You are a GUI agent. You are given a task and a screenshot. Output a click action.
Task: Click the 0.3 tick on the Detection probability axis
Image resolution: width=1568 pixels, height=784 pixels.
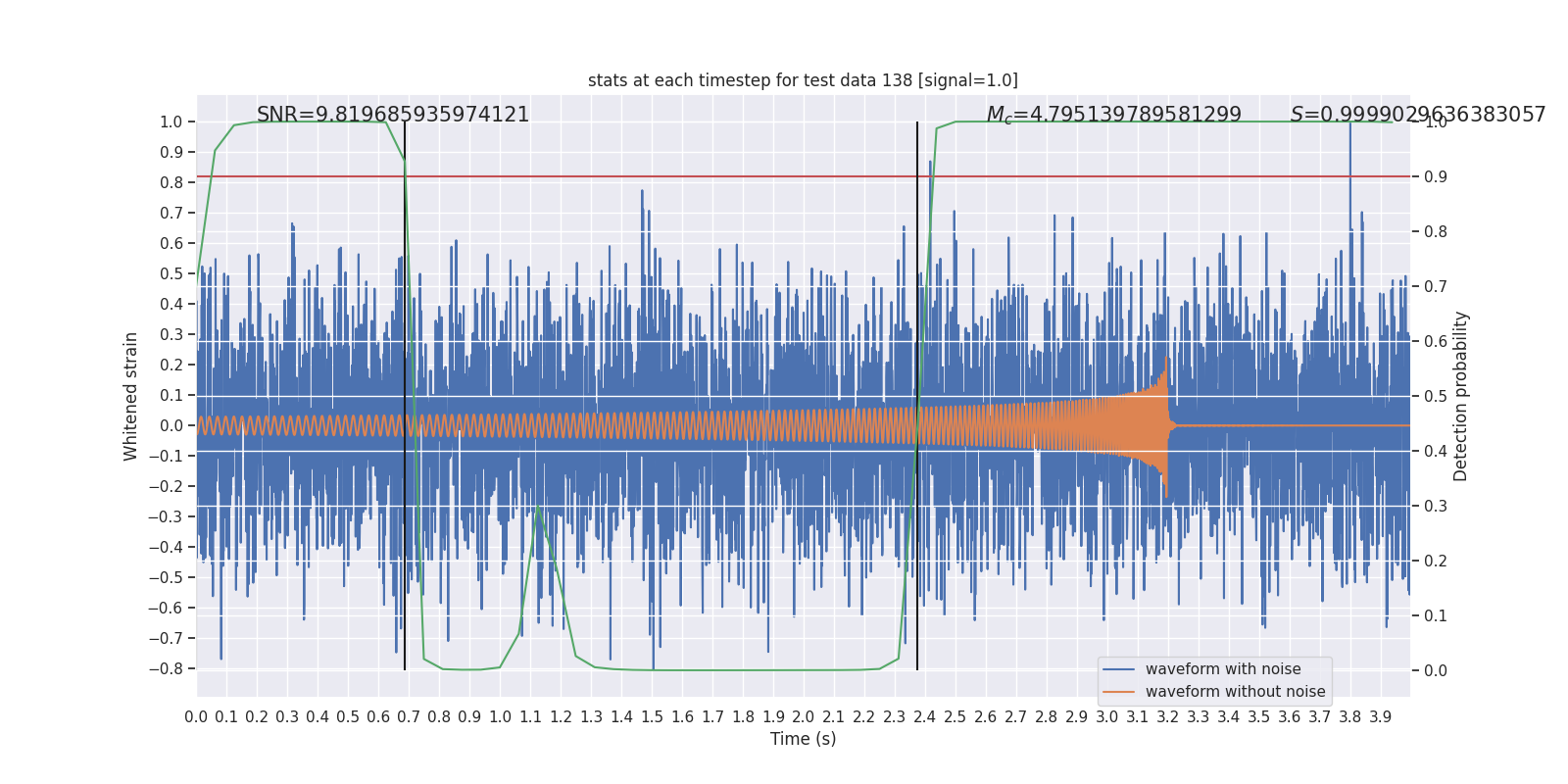coord(1436,507)
